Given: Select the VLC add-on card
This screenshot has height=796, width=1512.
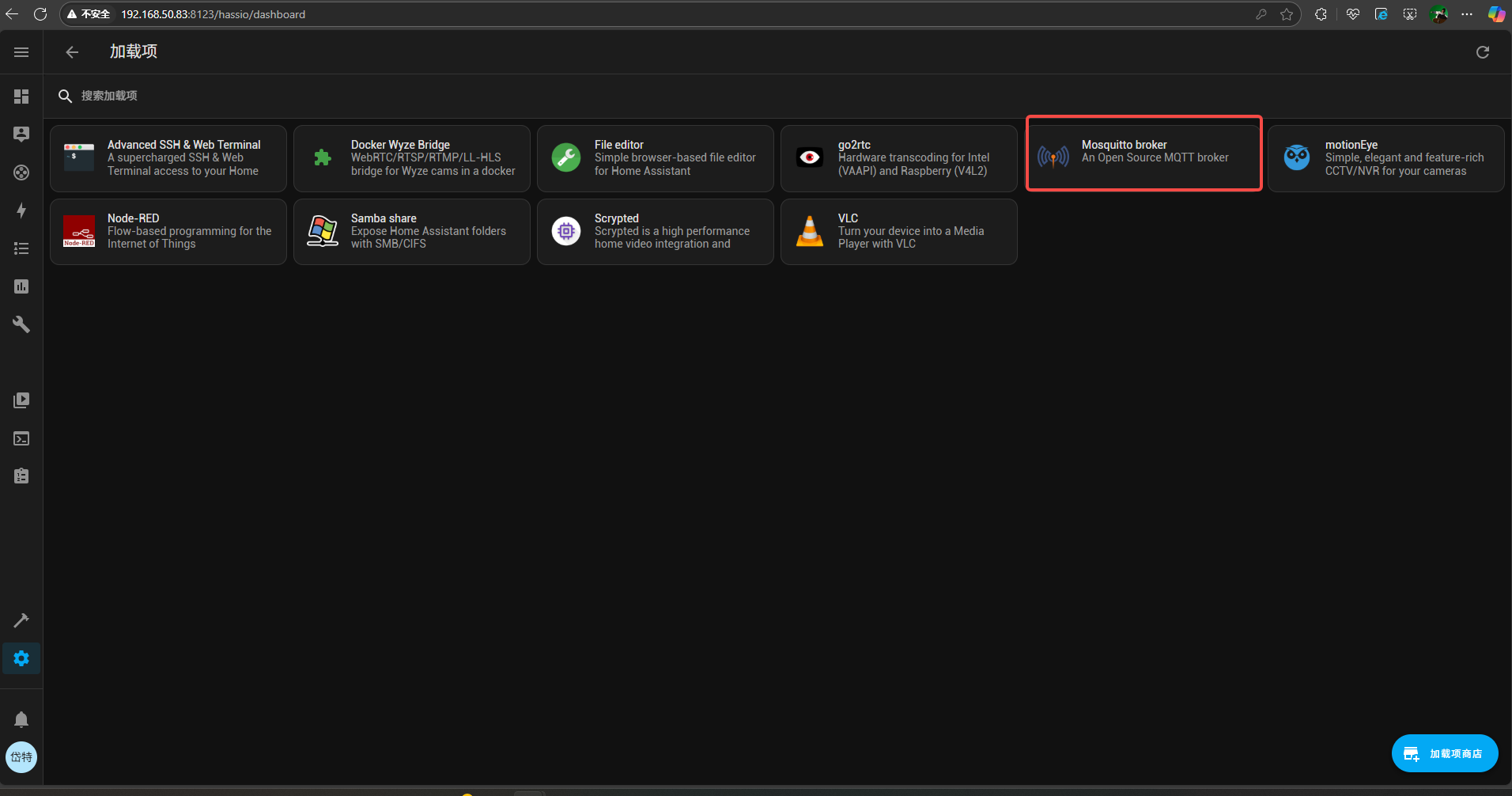Looking at the screenshot, I should (x=898, y=232).
